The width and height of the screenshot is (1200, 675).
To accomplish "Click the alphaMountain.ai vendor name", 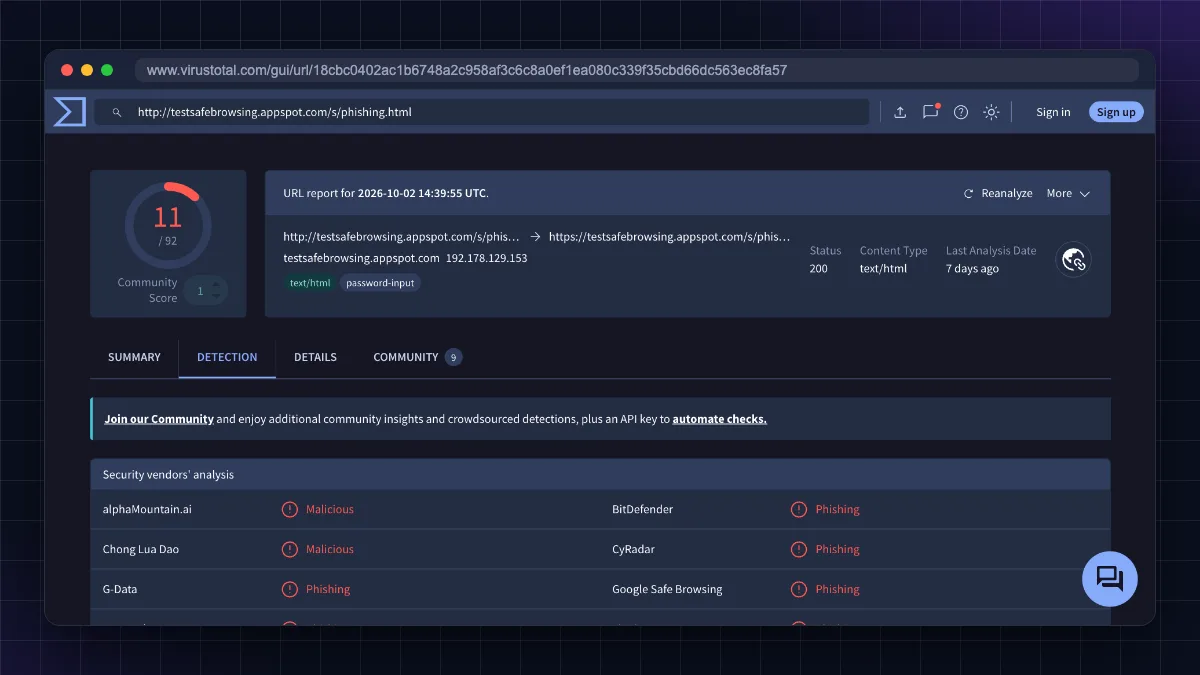I will tap(147, 509).
